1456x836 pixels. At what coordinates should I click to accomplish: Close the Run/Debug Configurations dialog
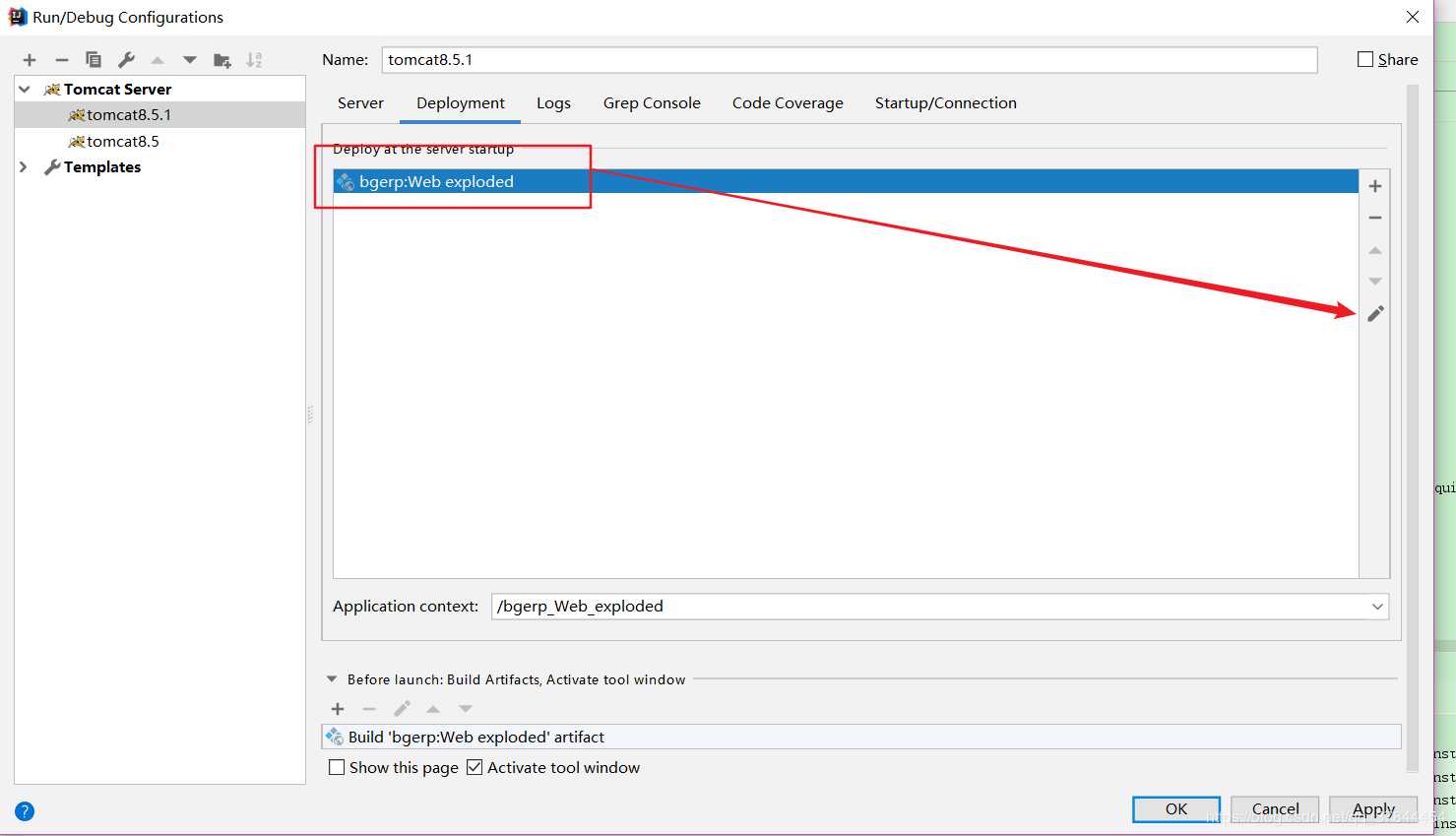[1413, 17]
